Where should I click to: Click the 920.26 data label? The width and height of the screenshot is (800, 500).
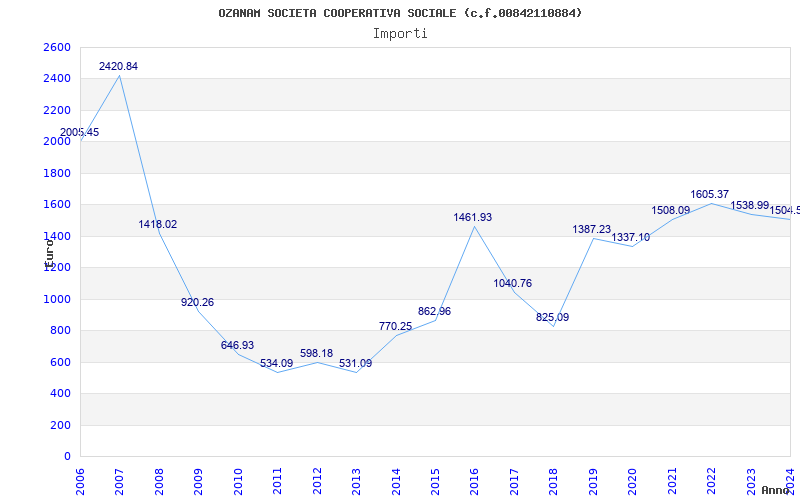[197, 302]
